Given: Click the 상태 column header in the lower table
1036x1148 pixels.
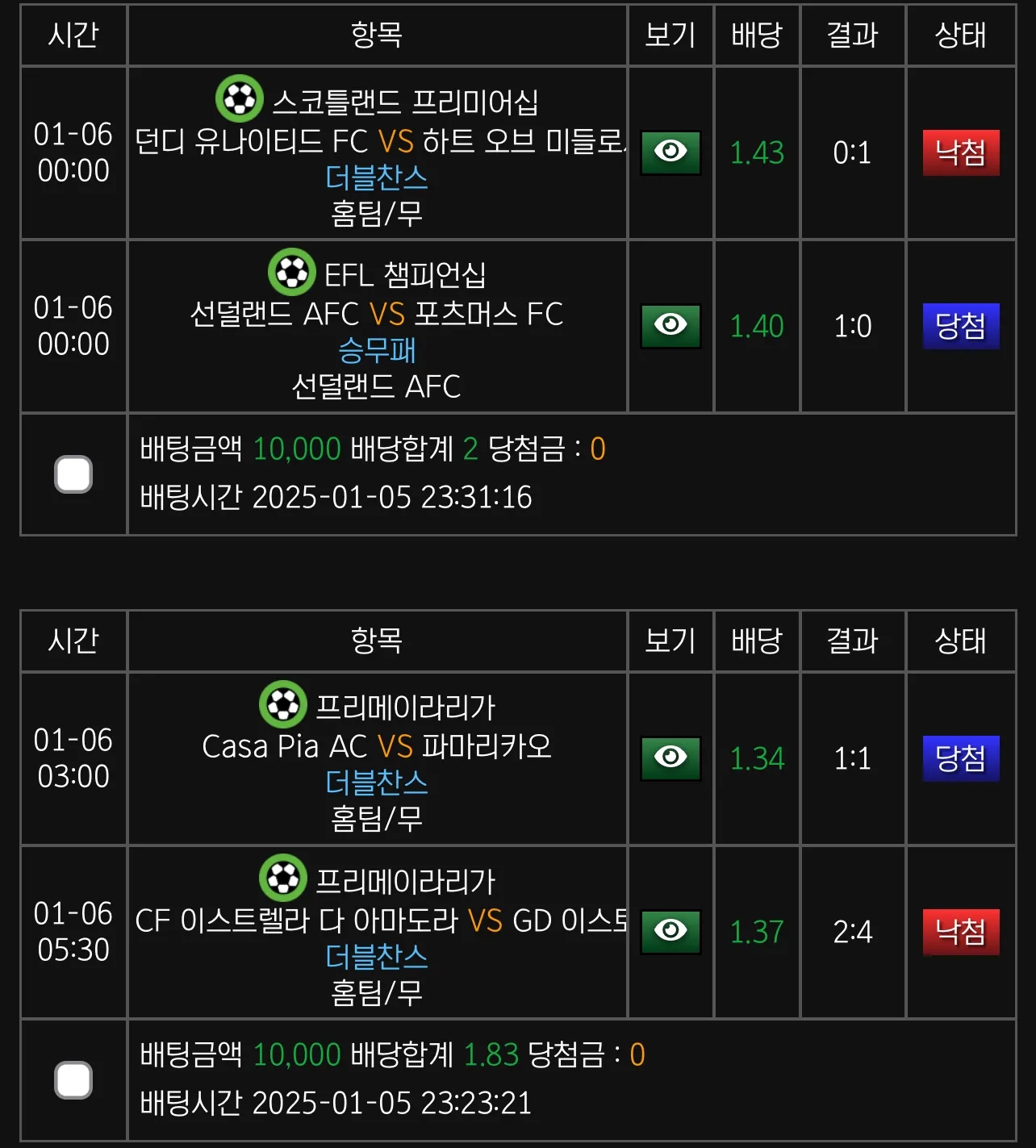Looking at the screenshot, I should click(961, 641).
